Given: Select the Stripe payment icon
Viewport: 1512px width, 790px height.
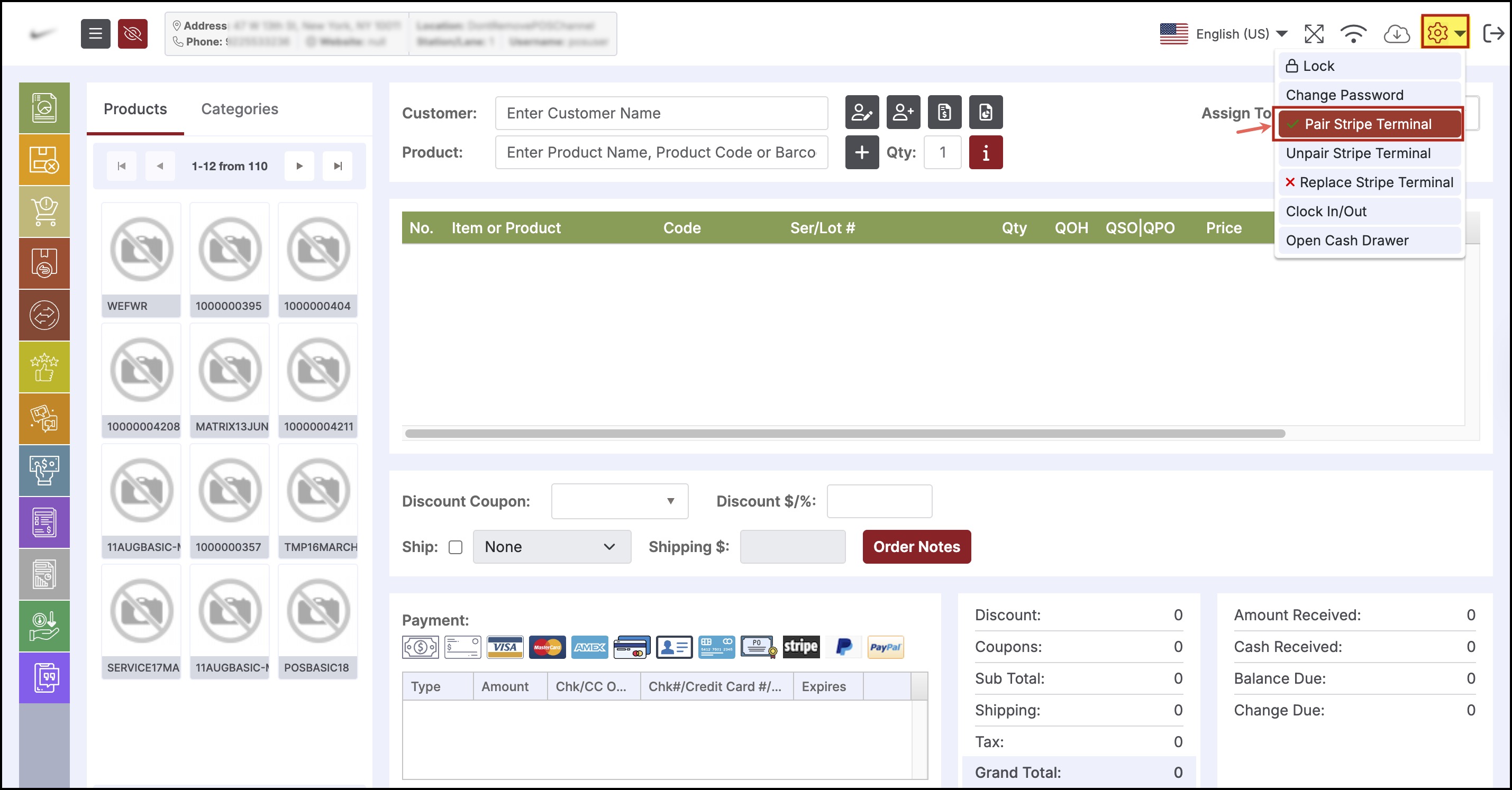Looking at the screenshot, I should tap(800, 646).
